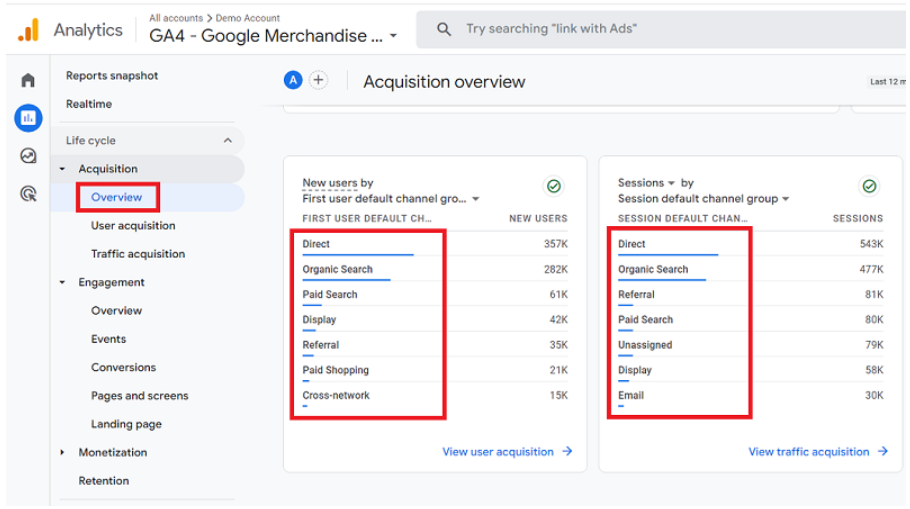This screenshot has height=509, width=910.
Task: Expand the Monetization tree arrow
Action: [x=62, y=452]
